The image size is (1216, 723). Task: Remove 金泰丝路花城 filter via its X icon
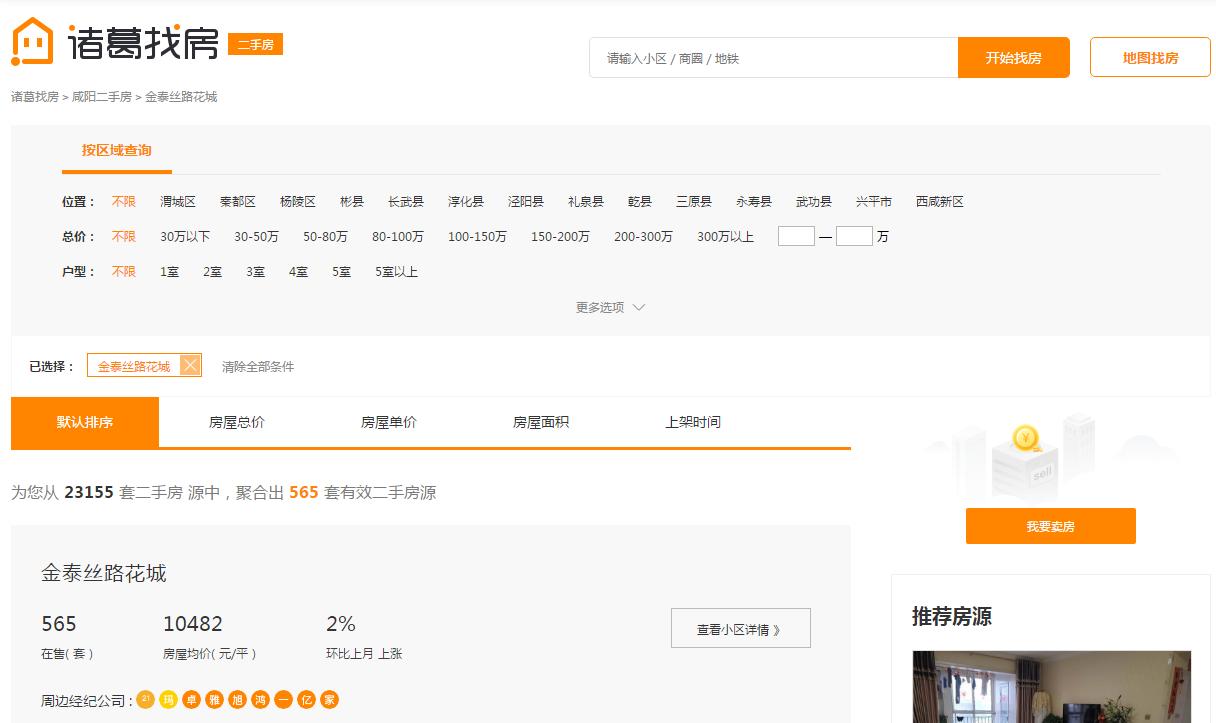coord(189,365)
